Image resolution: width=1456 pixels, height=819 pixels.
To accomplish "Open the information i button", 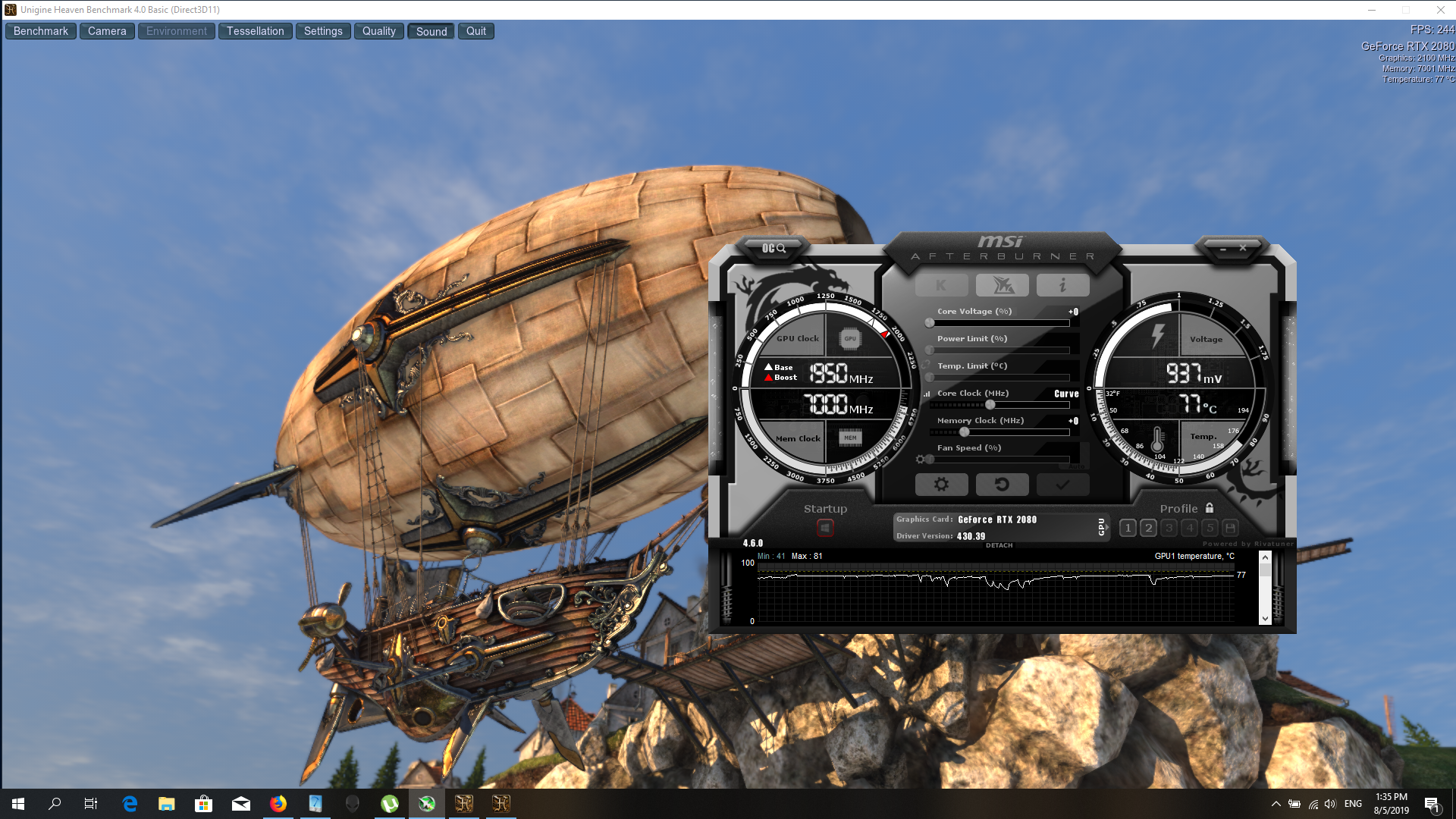I will [x=1062, y=285].
